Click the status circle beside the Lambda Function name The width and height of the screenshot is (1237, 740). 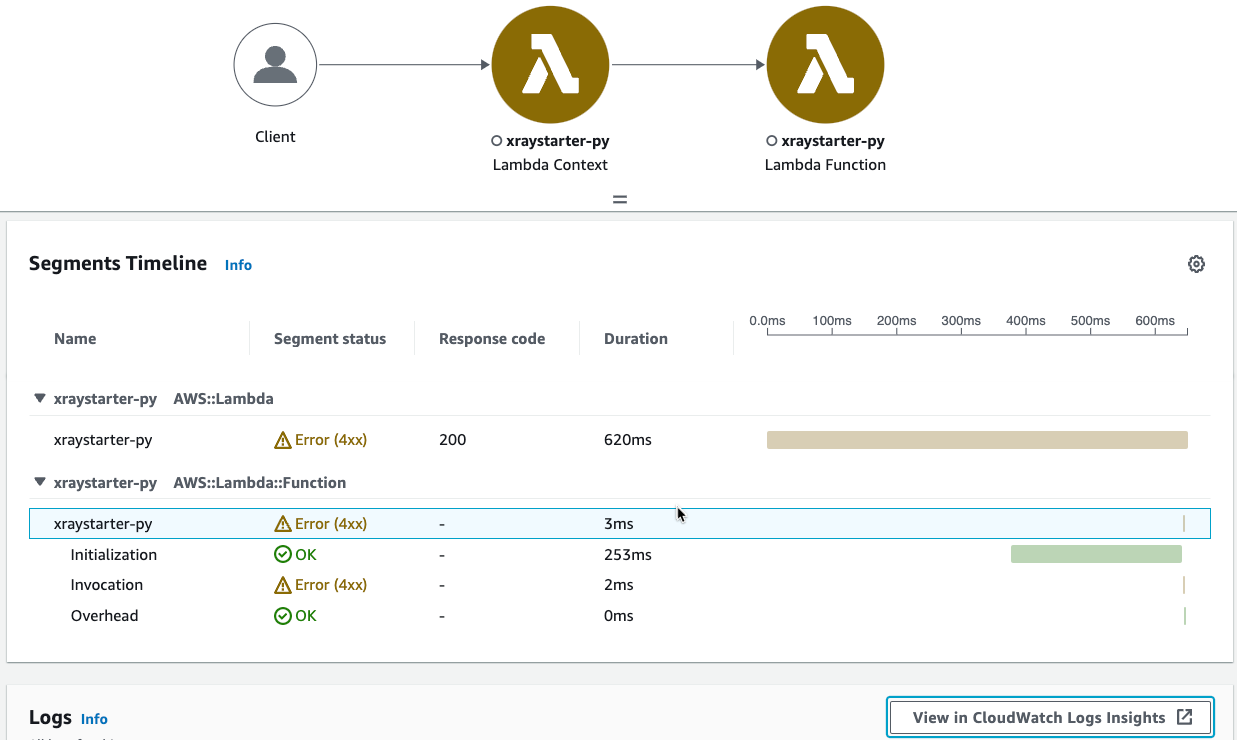(771, 141)
